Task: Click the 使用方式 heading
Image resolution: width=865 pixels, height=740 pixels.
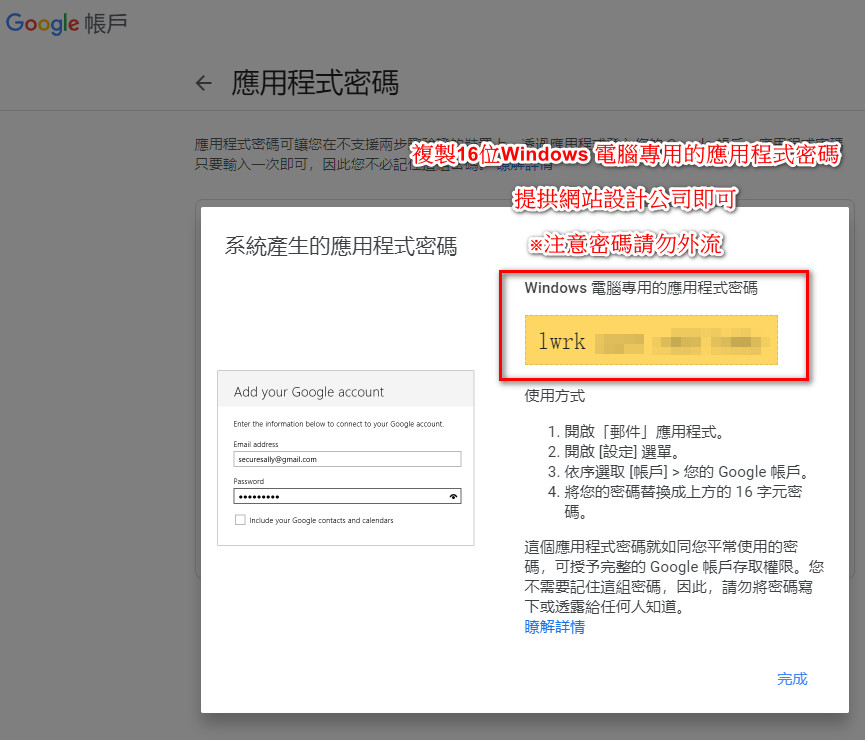Action: pyautogui.click(x=554, y=396)
